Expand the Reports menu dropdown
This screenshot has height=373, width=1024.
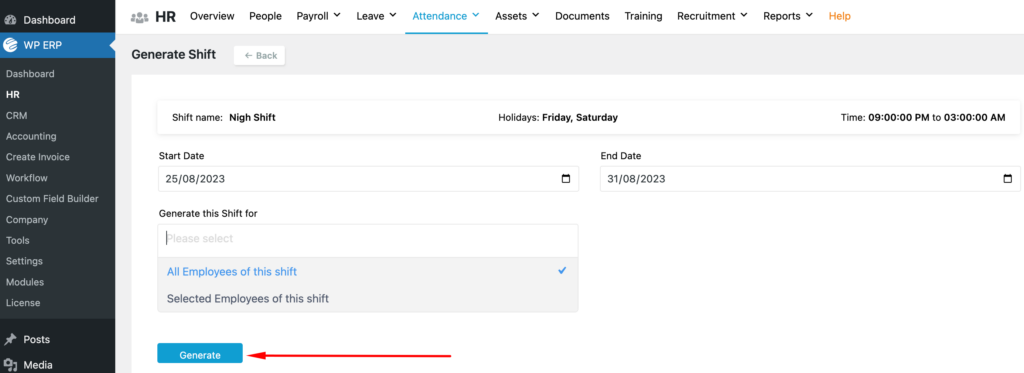pyautogui.click(x=809, y=15)
